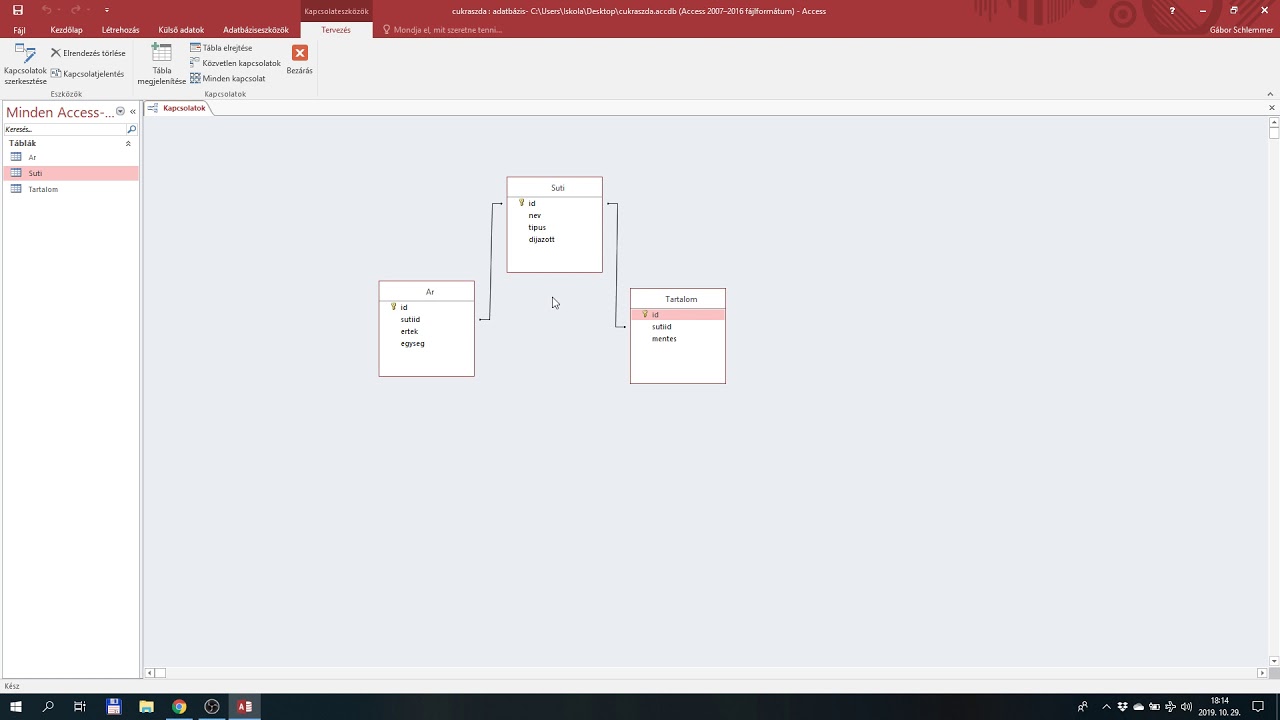The image size is (1280, 720).
Task: Select the sutiid field in Tartalom table
Action: pos(678,326)
